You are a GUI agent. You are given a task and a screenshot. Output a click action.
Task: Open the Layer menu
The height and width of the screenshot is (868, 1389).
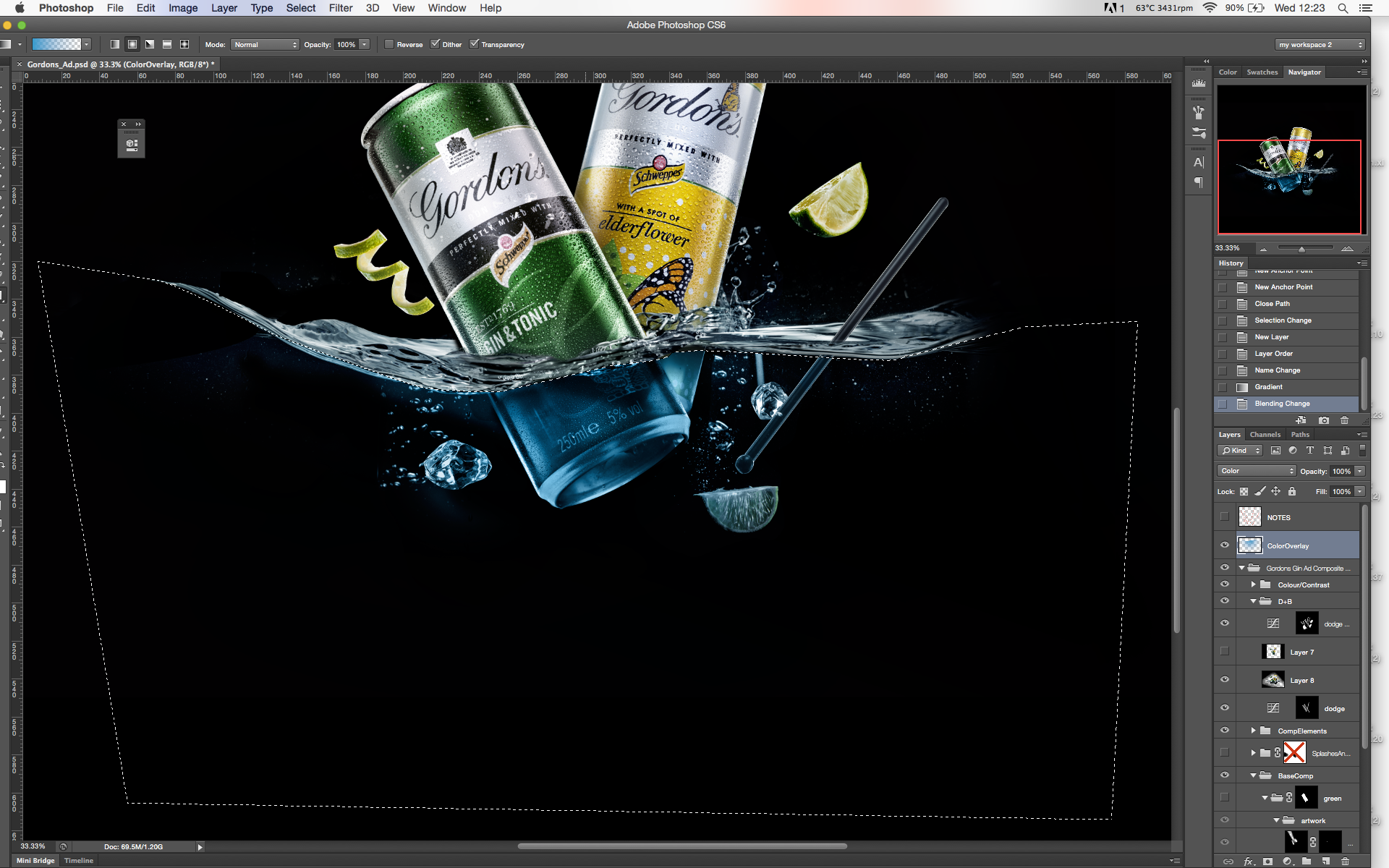[224, 8]
